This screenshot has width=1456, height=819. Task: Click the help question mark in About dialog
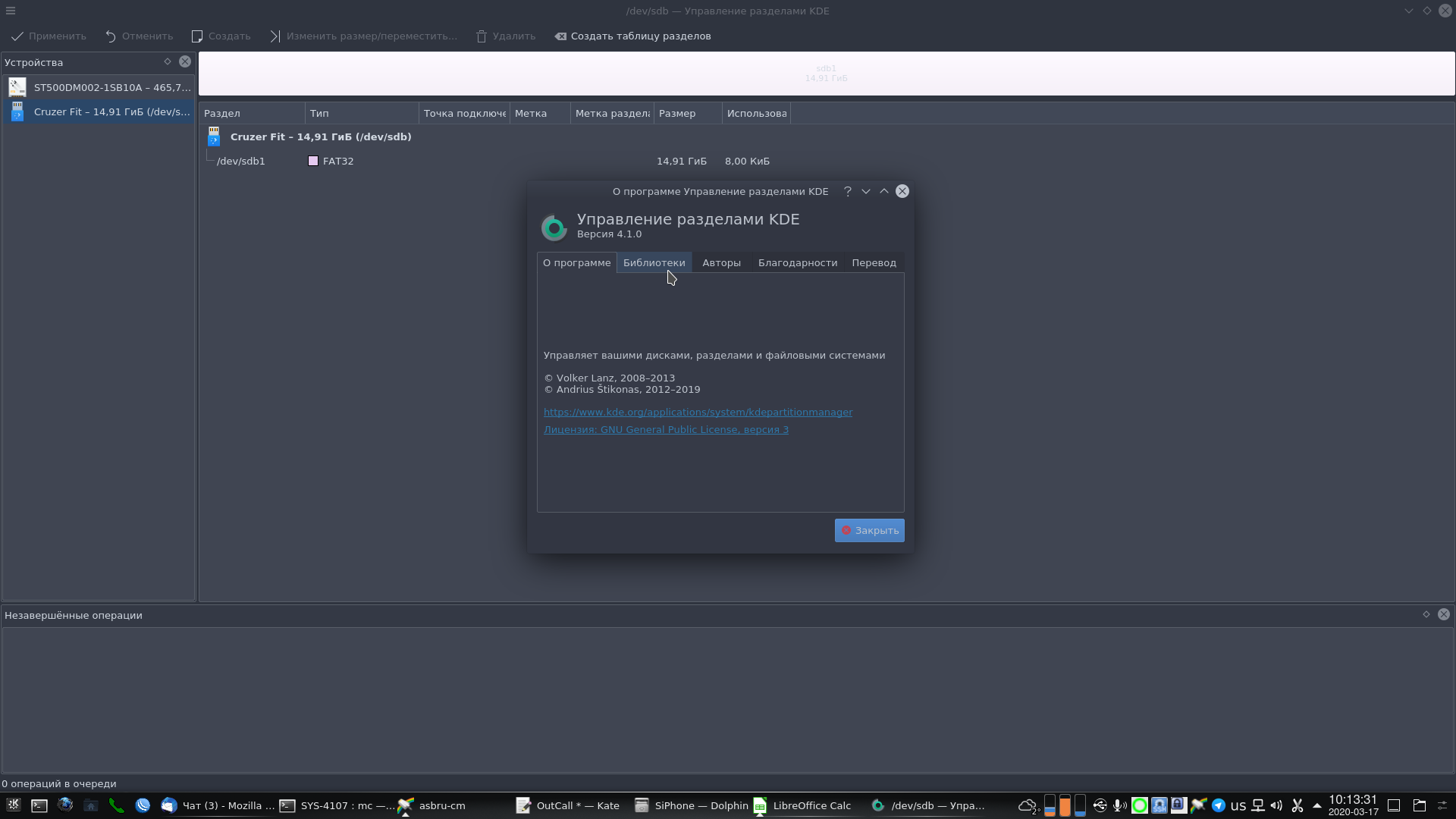(848, 191)
